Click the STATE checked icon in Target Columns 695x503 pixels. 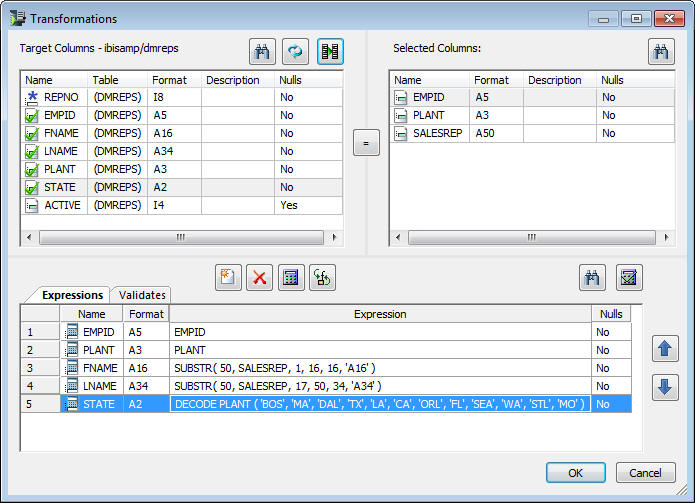pos(32,187)
